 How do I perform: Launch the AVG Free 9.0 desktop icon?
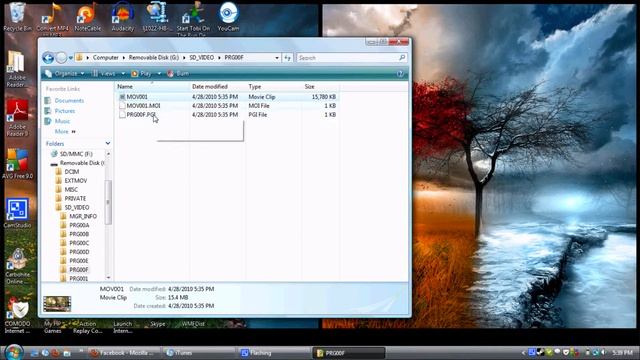(17, 163)
